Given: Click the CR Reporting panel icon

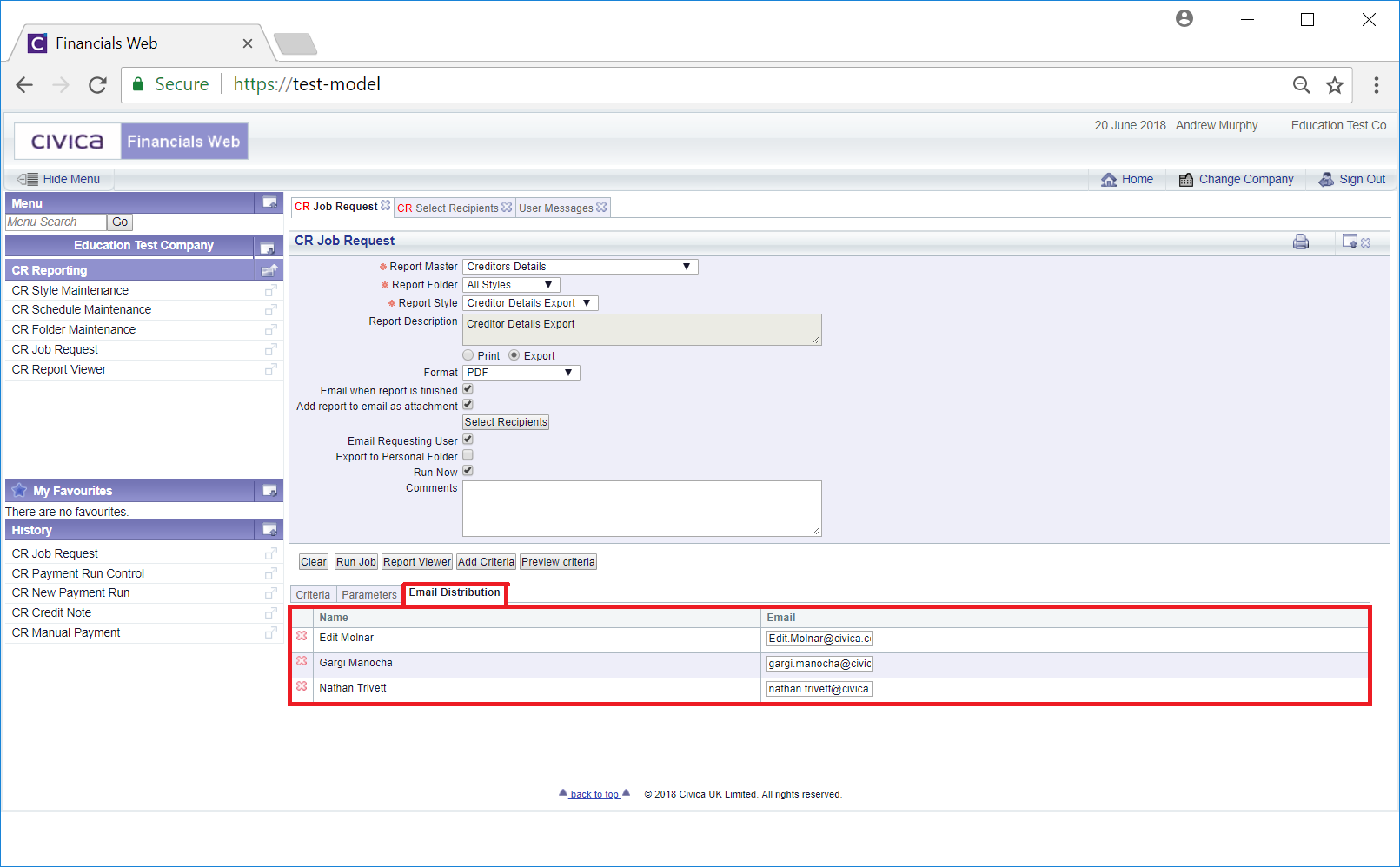Looking at the screenshot, I should [x=269, y=270].
